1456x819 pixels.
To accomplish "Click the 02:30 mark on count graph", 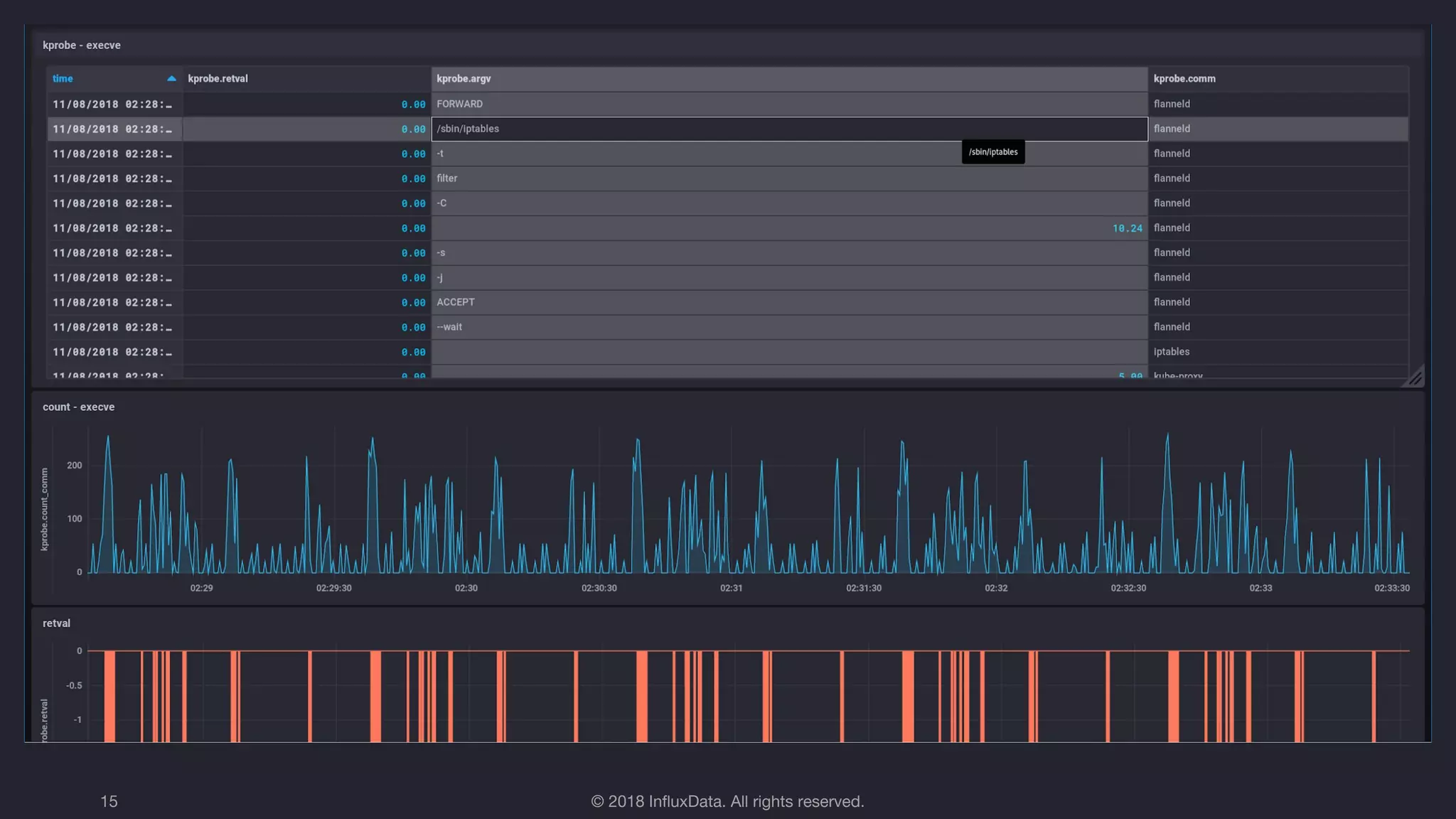I will tap(466, 588).
